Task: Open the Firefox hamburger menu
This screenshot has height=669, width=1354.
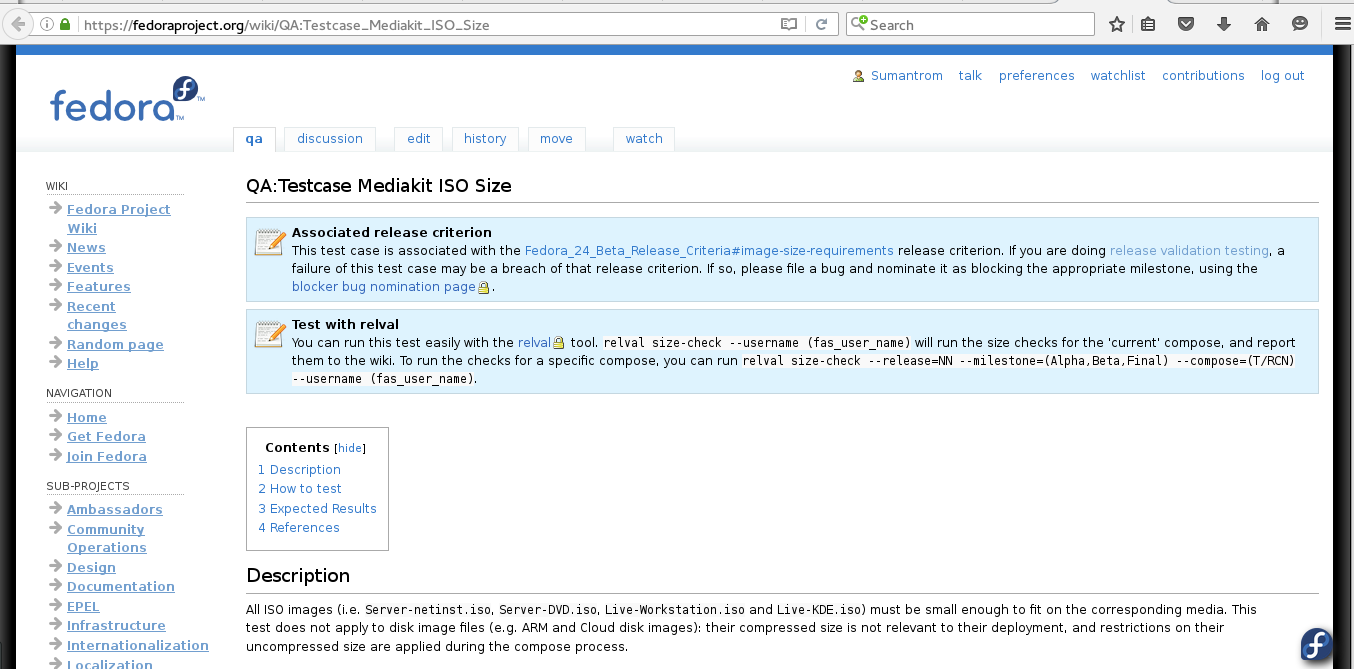Action: pos(1341,24)
